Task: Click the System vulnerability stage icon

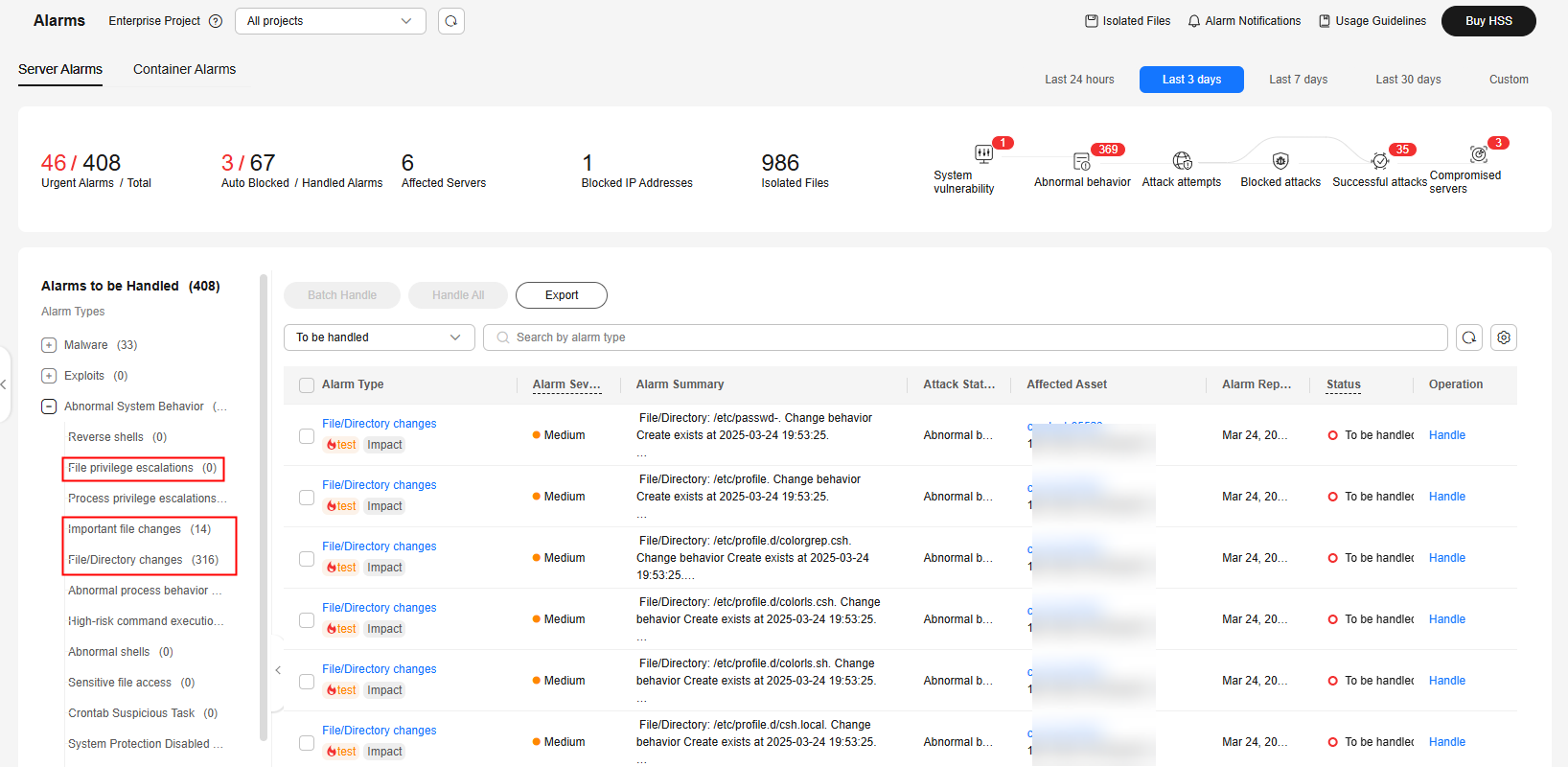Action: click(983, 153)
